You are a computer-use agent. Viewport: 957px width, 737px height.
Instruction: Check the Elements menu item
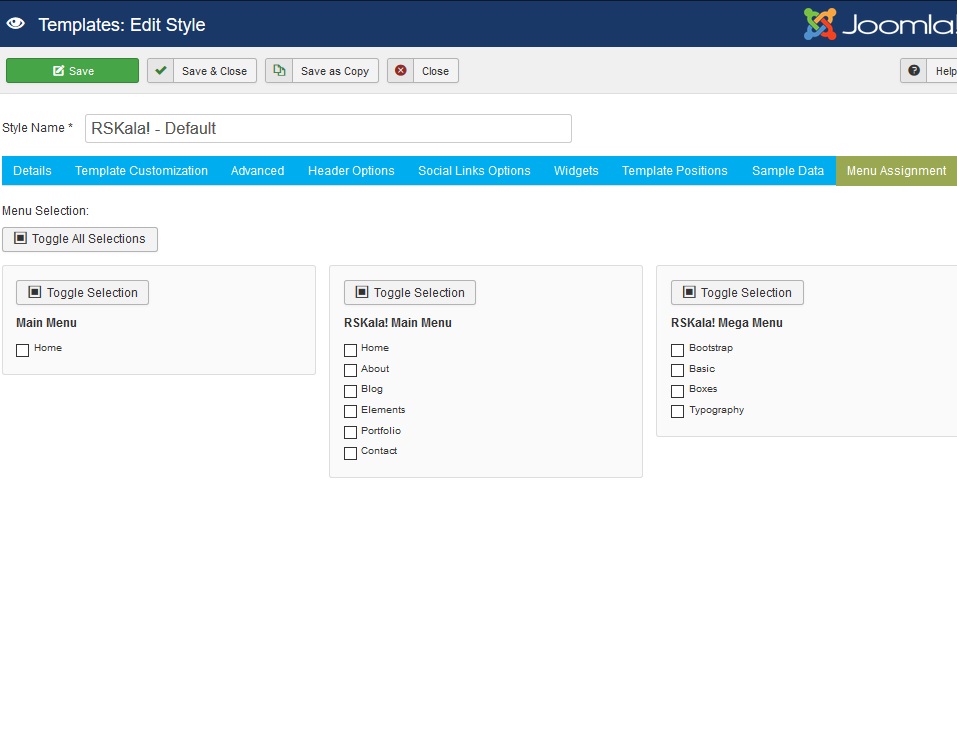pyautogui.click(x=350, y=411)
